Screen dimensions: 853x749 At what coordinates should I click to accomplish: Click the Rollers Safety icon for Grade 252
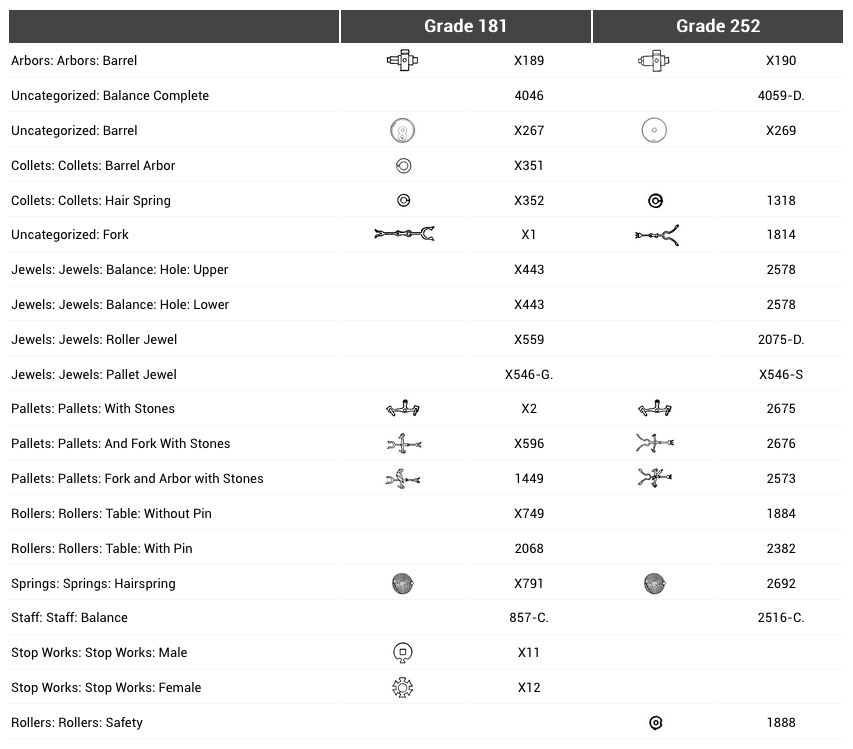656,723
